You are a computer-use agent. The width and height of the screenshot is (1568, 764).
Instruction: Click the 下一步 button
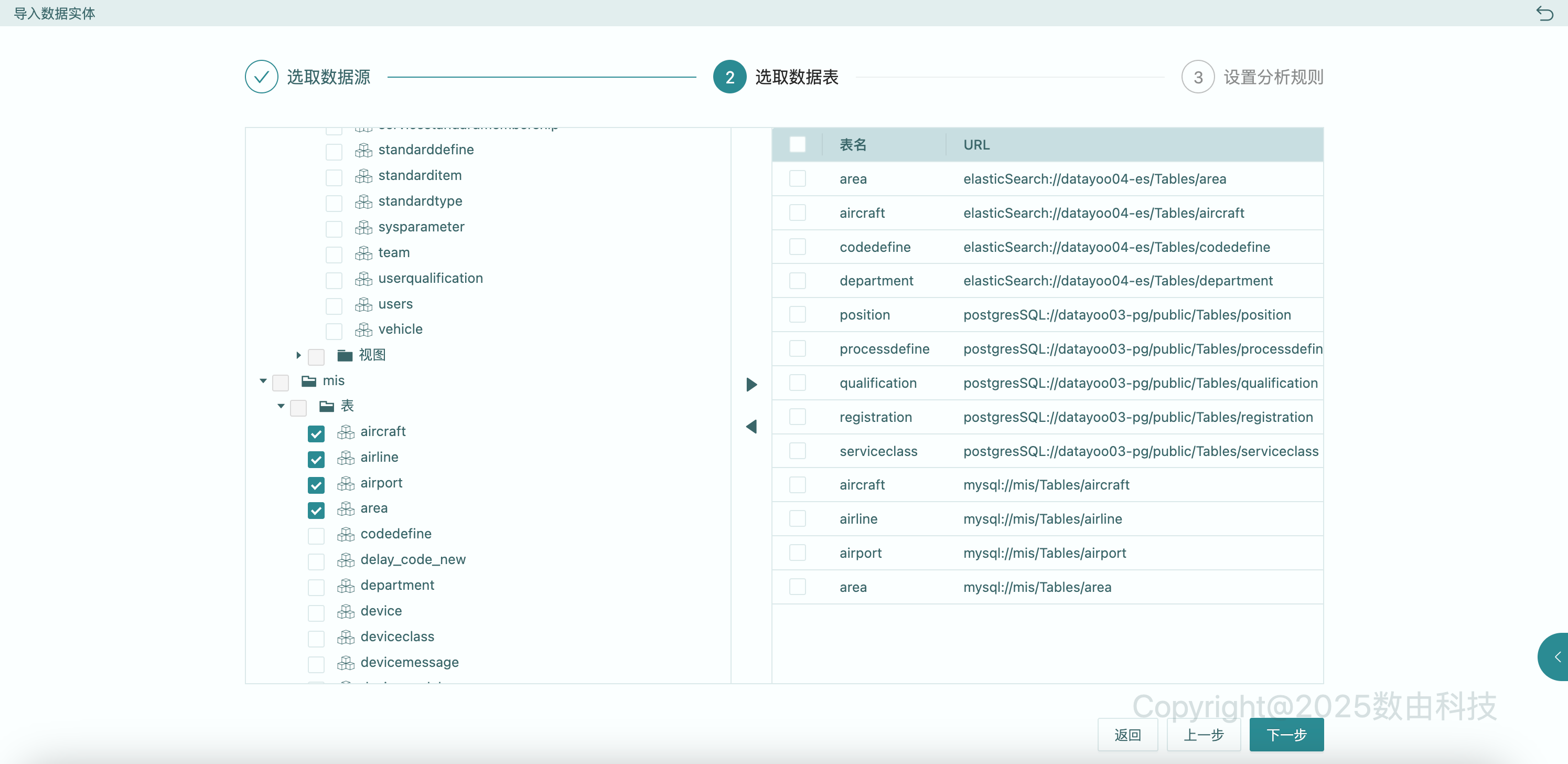pos(1286,735)
